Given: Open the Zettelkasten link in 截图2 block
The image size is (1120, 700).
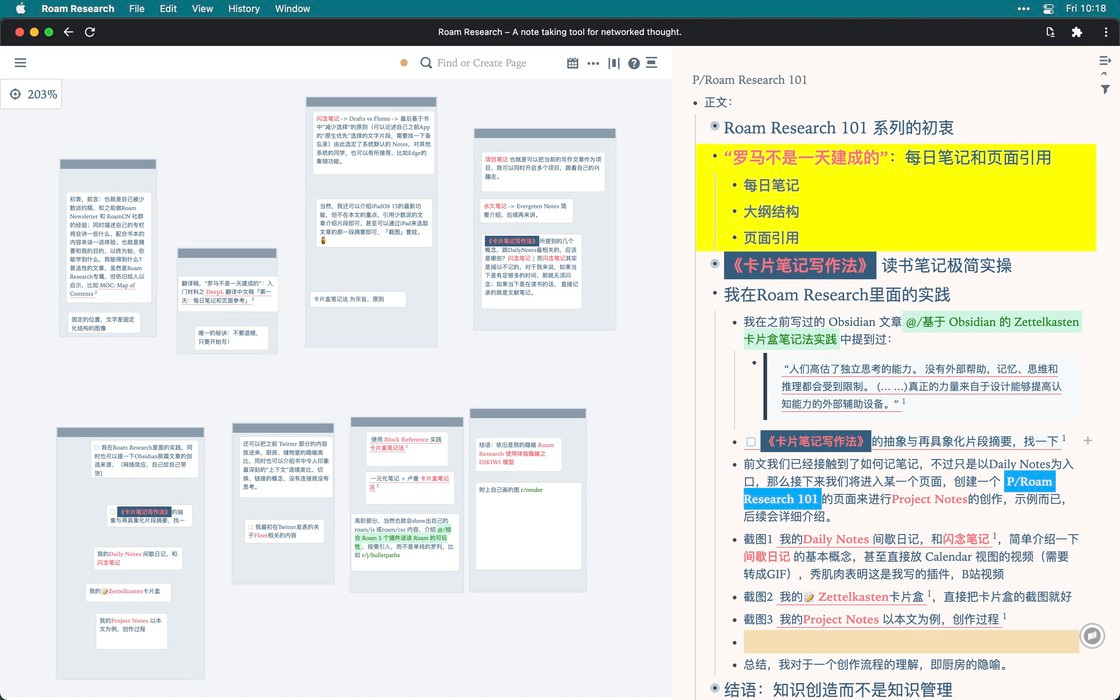Looking at the screenshot, I should 853,596.
